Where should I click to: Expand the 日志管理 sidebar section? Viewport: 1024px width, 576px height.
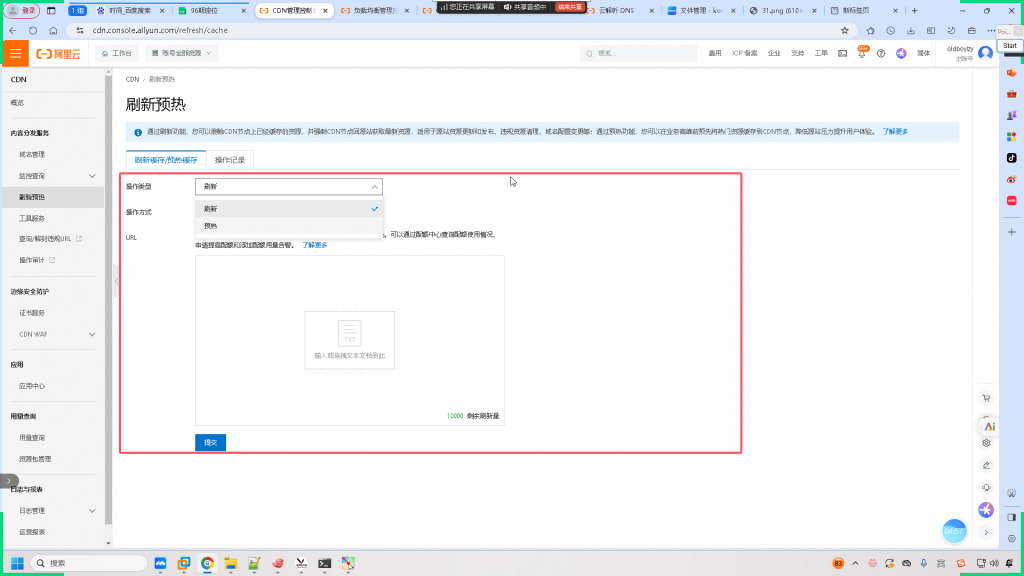click(x=92, y=511)
